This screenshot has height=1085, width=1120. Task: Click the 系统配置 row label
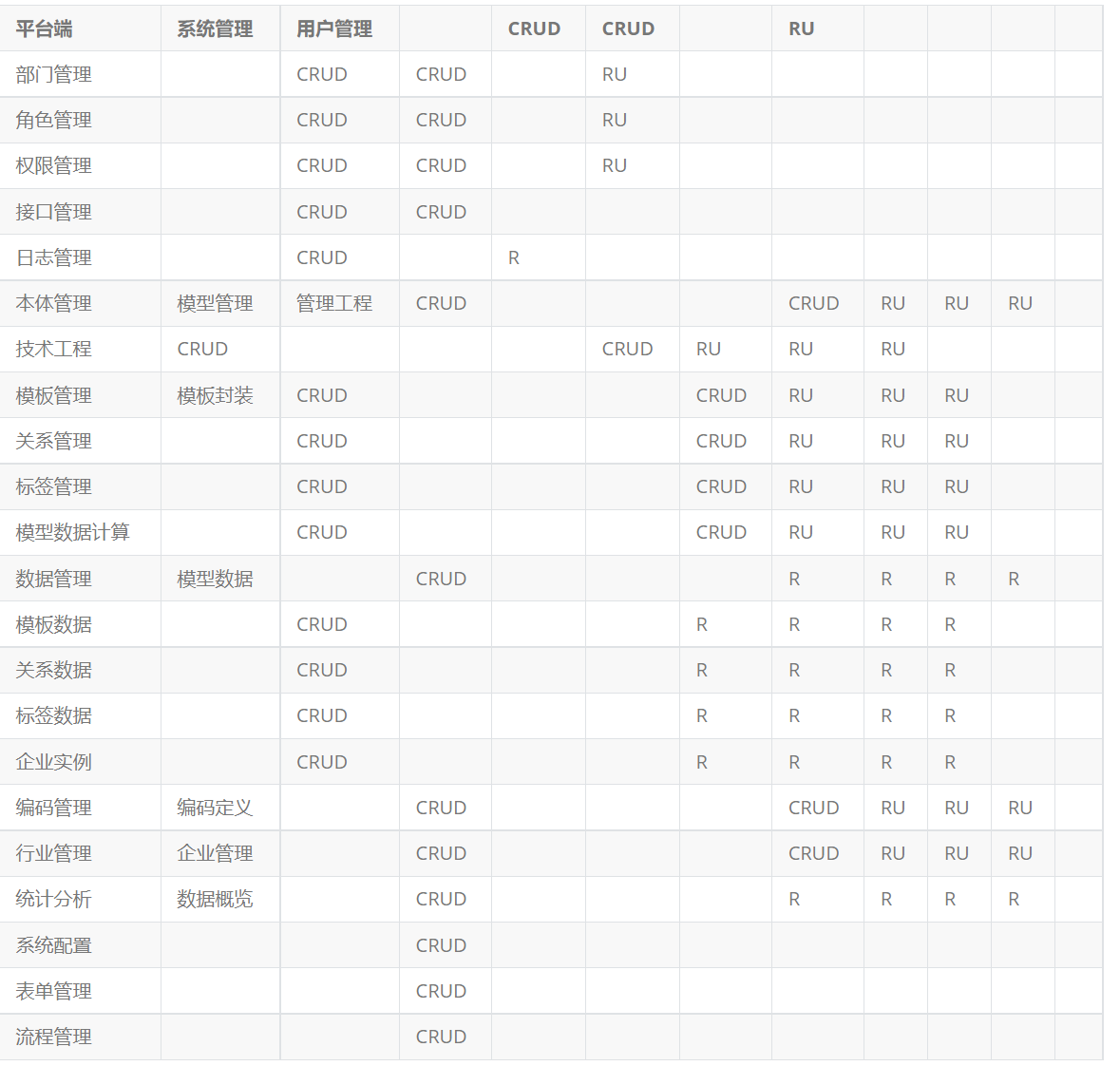tap(53, 945)
